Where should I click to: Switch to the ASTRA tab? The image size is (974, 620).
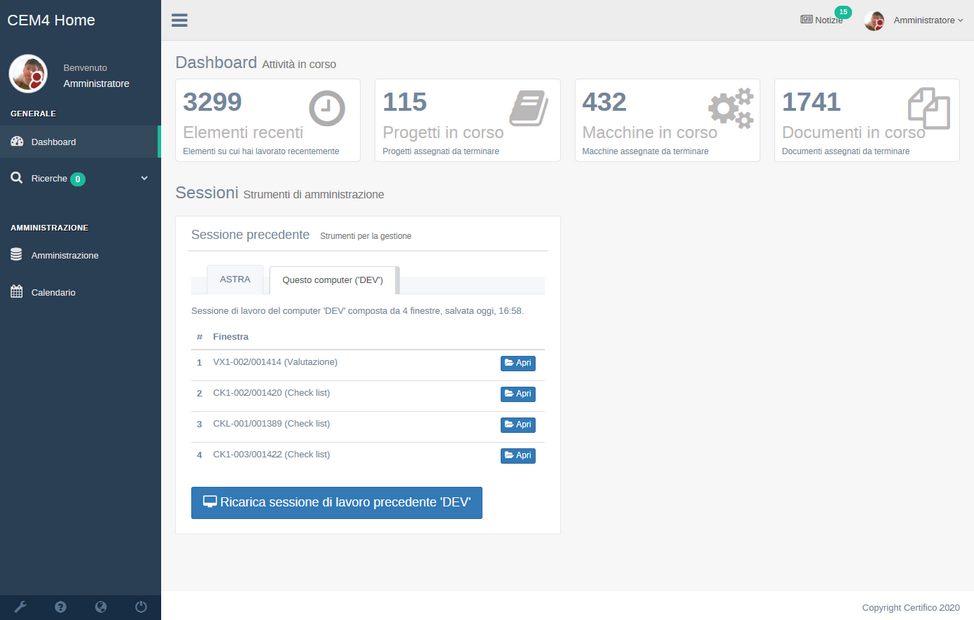tap(235, 278)
